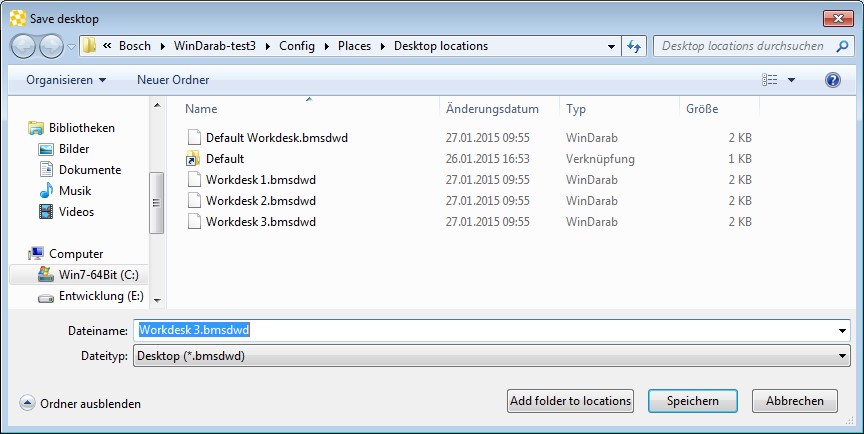Viewport: 864px width, 434px height.
Task: Open the view options dropdown arrow
Action: click(792, 80)
